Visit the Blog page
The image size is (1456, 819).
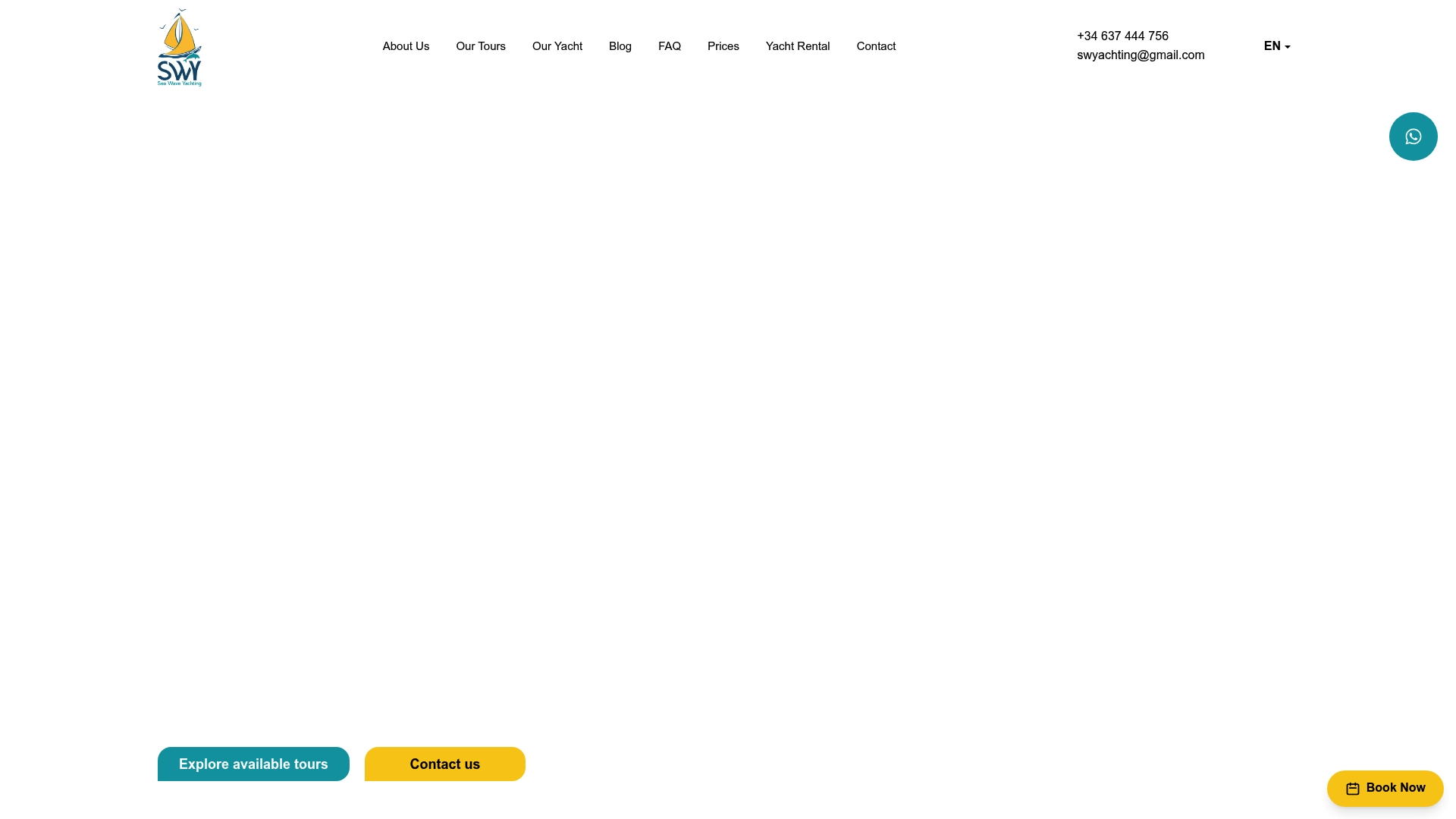620,46
